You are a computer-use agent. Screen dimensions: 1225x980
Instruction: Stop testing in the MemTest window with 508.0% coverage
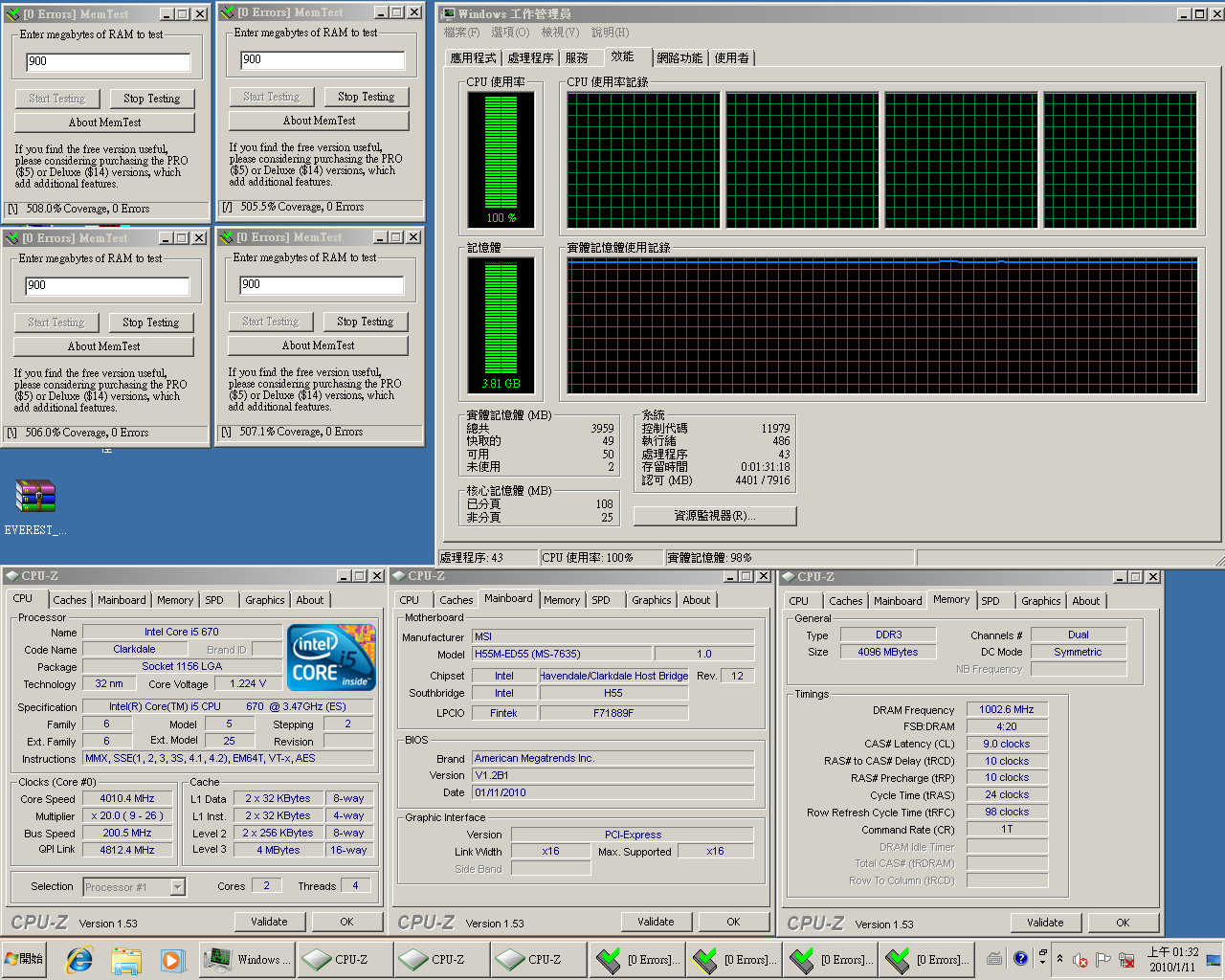(152, 99)
